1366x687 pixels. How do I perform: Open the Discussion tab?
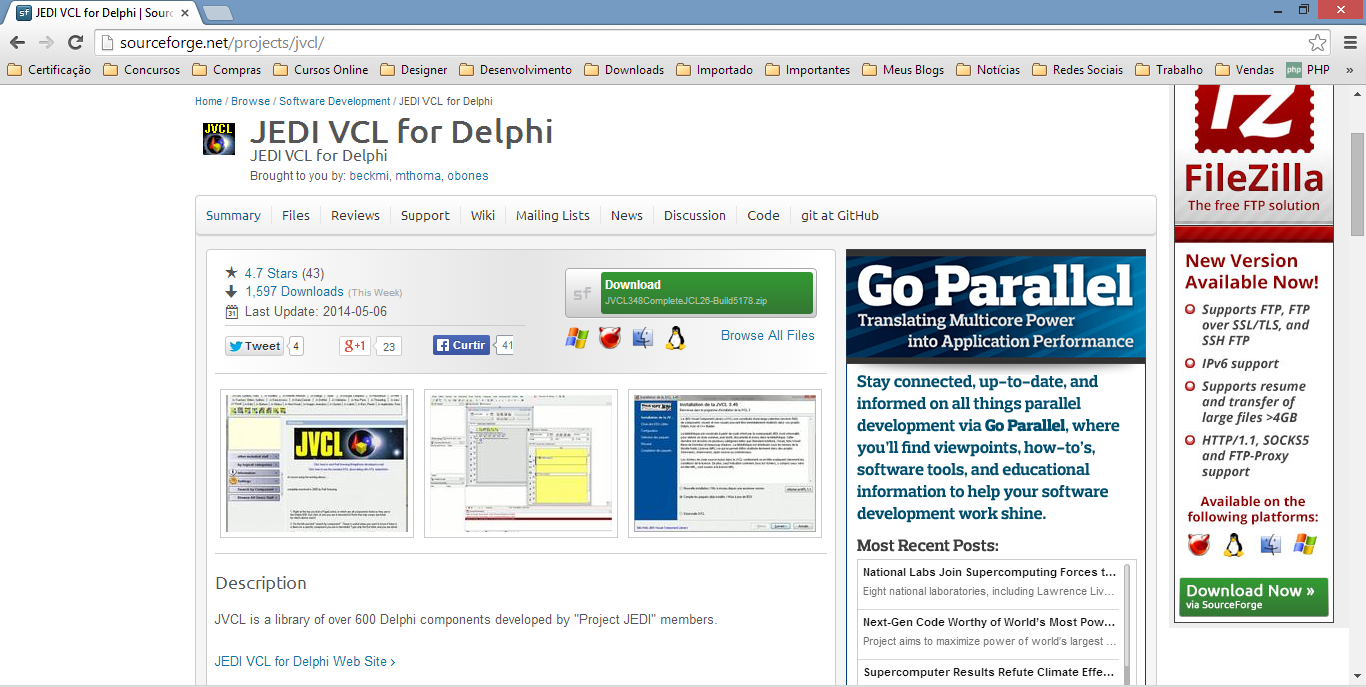pyautogui.click(x=695, y=215)
